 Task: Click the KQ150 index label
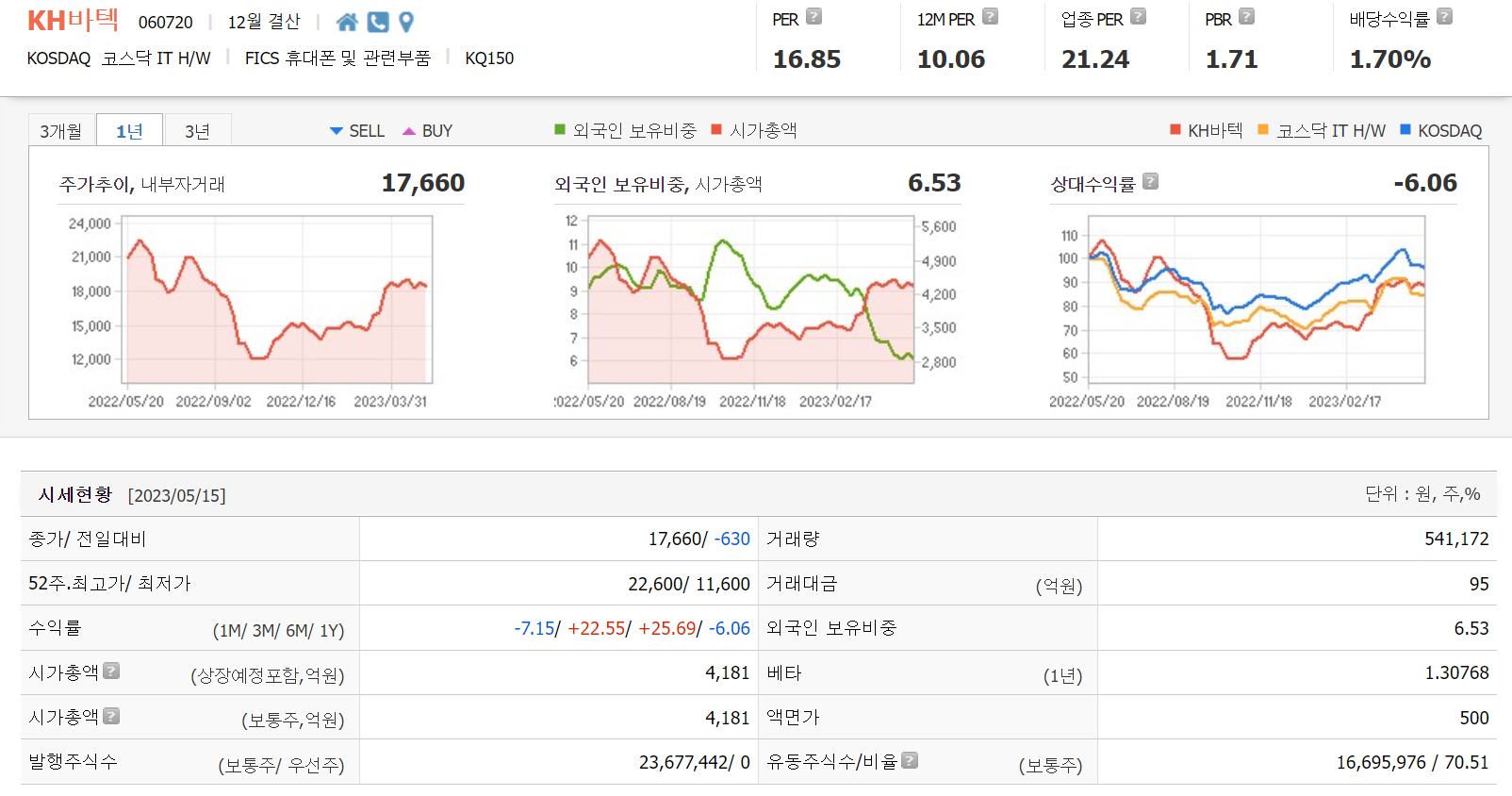tap(489, 58)
